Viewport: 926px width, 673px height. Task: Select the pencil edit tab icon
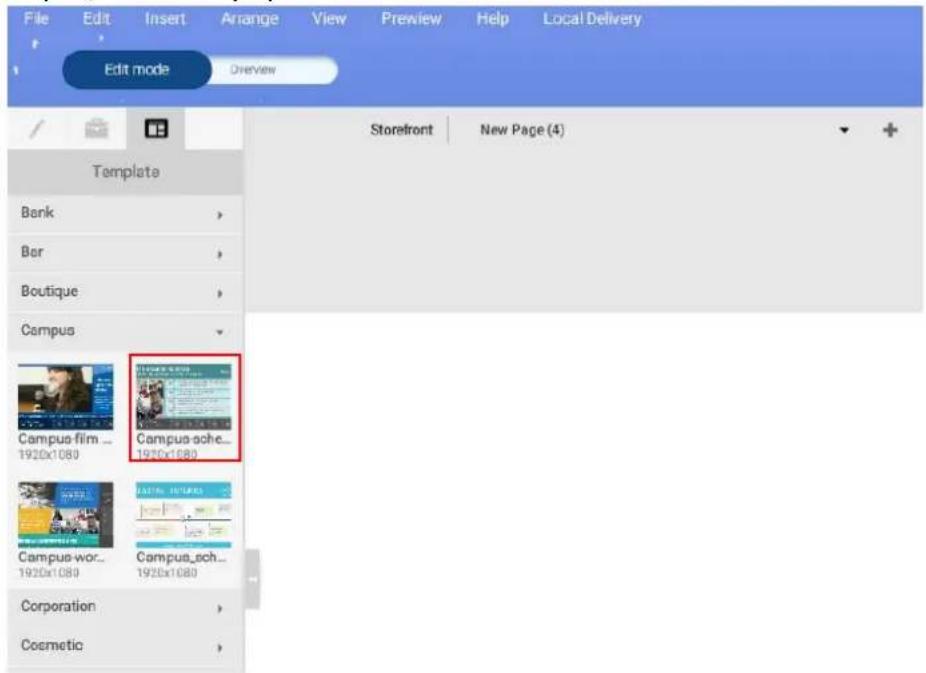(37, 129)
